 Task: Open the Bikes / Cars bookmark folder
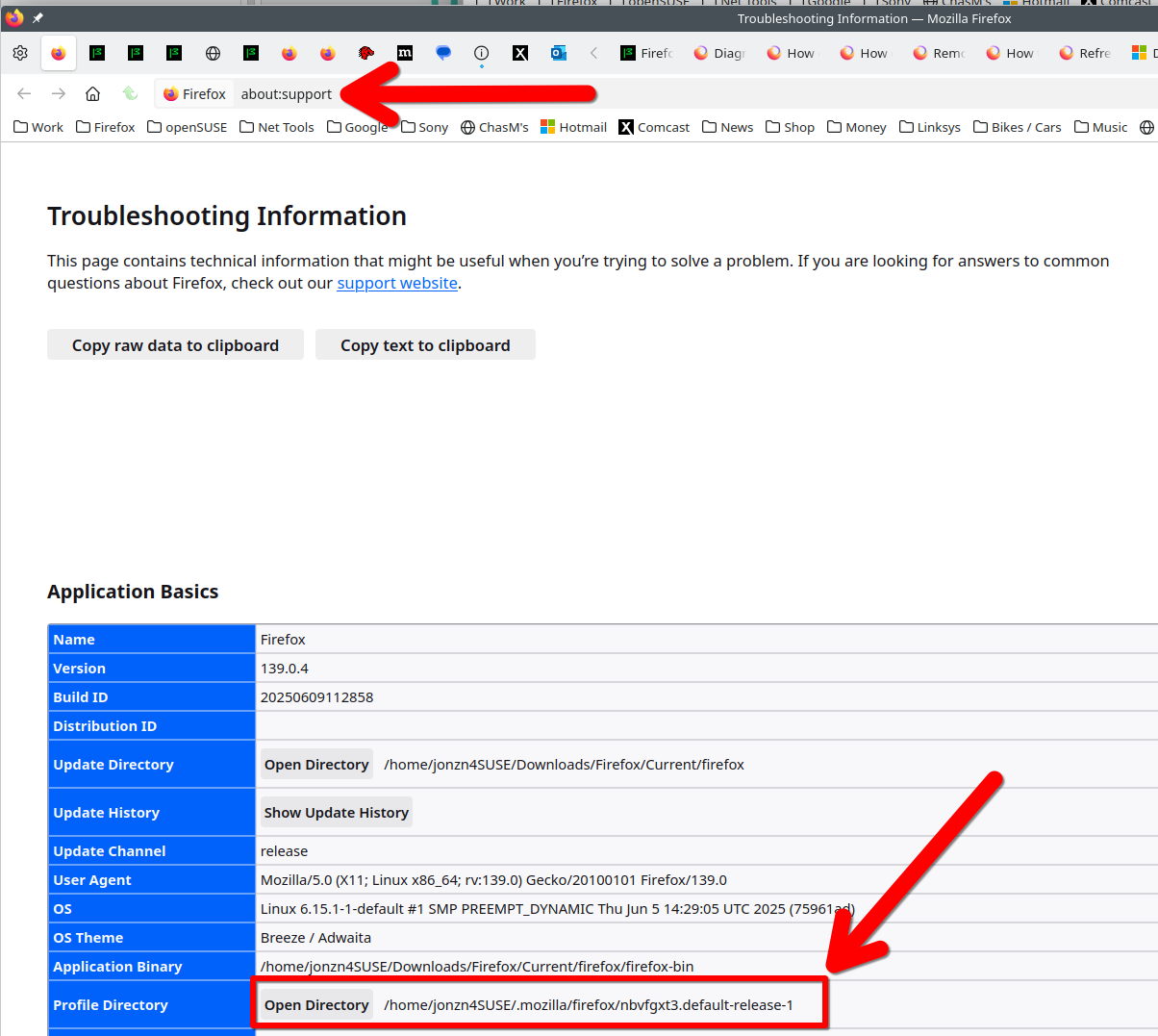(1018, 127)
